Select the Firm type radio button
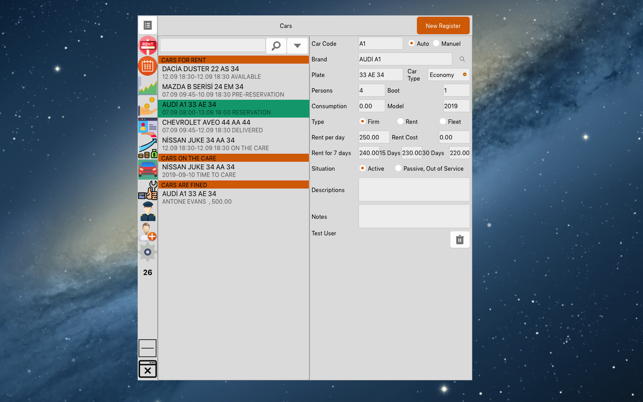 pos(363,121)
